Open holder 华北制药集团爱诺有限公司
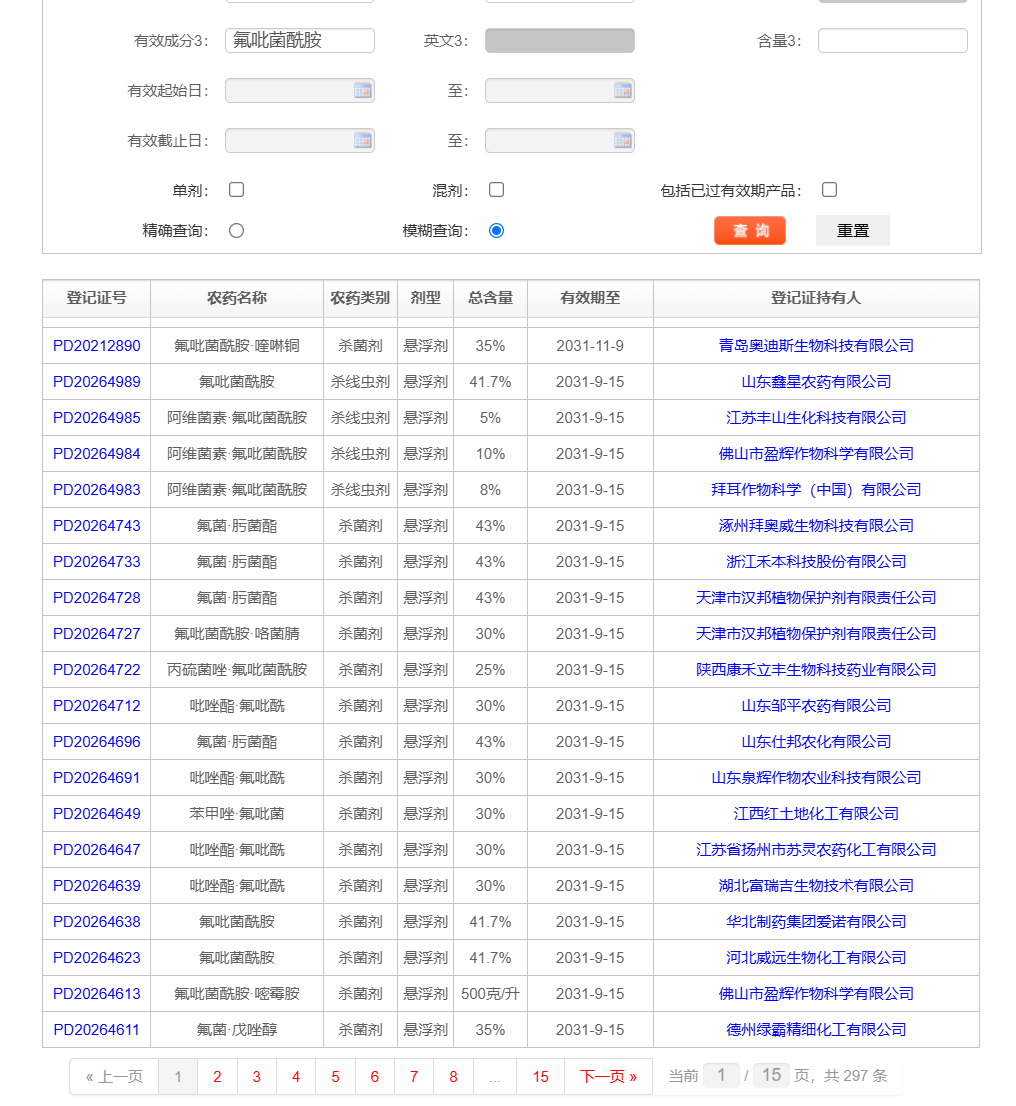 (816, 921)
